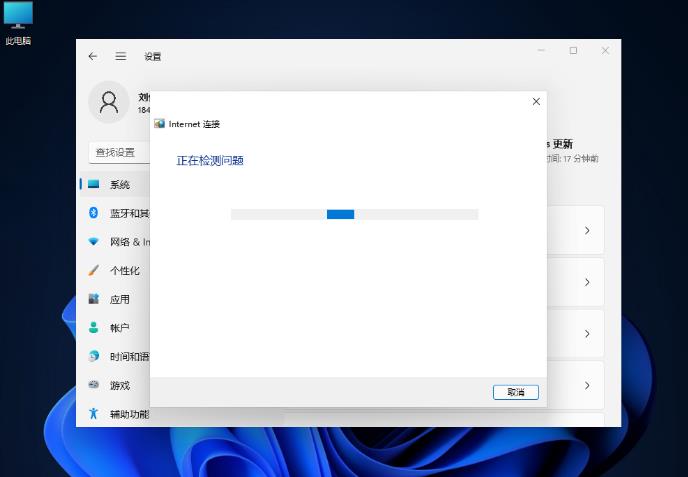This screenshot has height=477, width=688.
Task: Open the hamburger navigation menu
Action: coord(121,57)
